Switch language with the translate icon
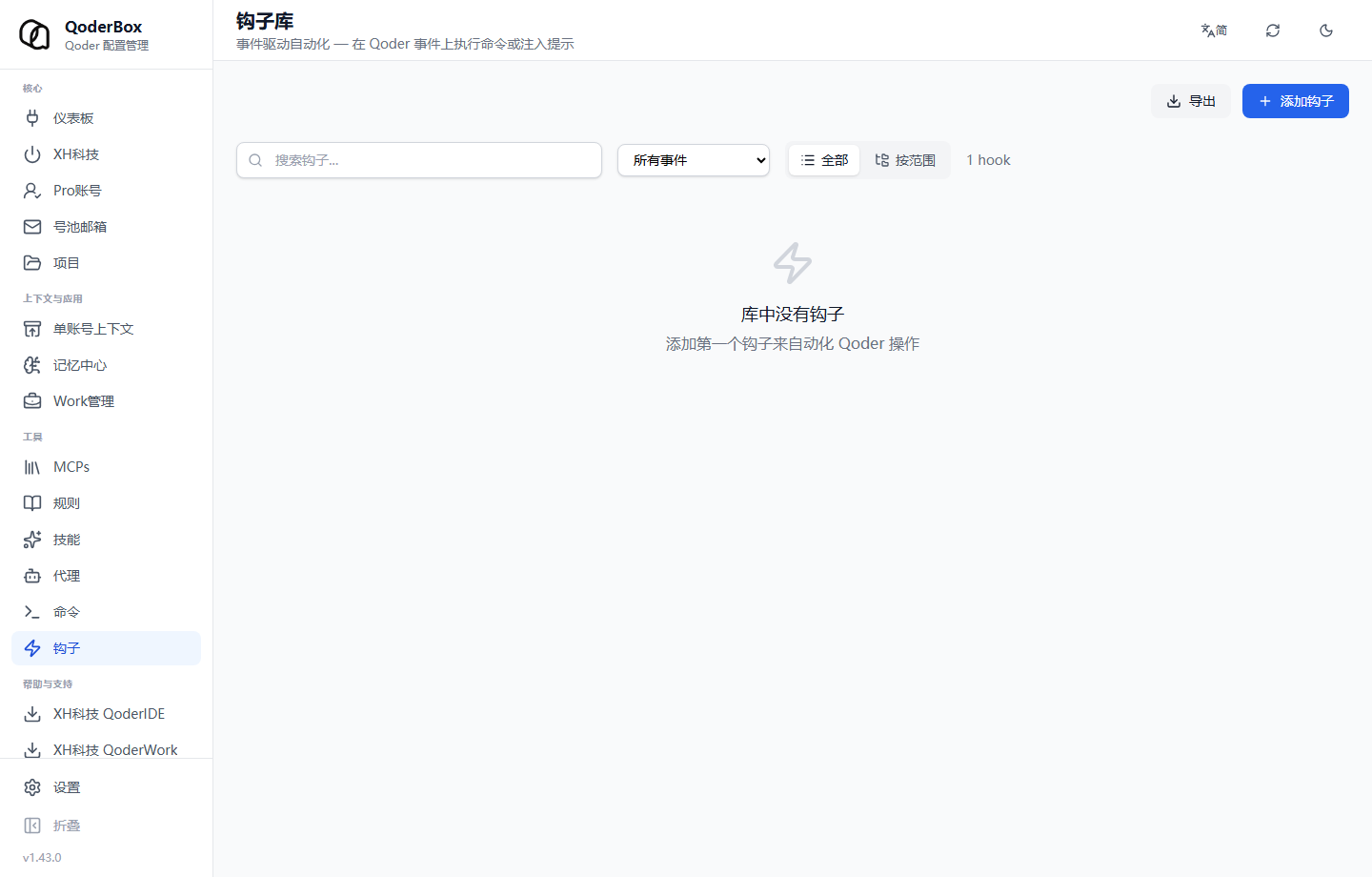The height and width of the screenshot is (877, 1372). pyautogui.click(x=1214, y=31)
